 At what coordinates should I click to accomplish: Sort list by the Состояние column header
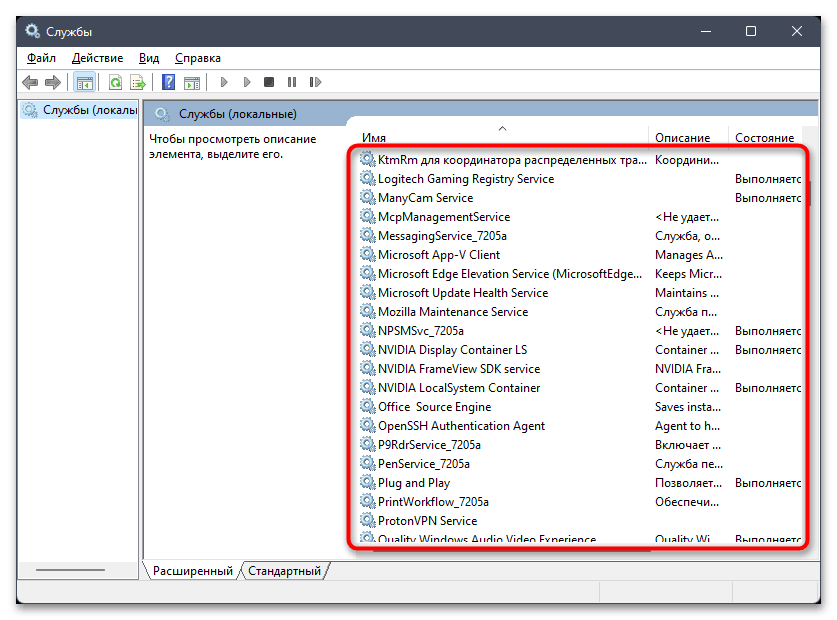(764, 137)
